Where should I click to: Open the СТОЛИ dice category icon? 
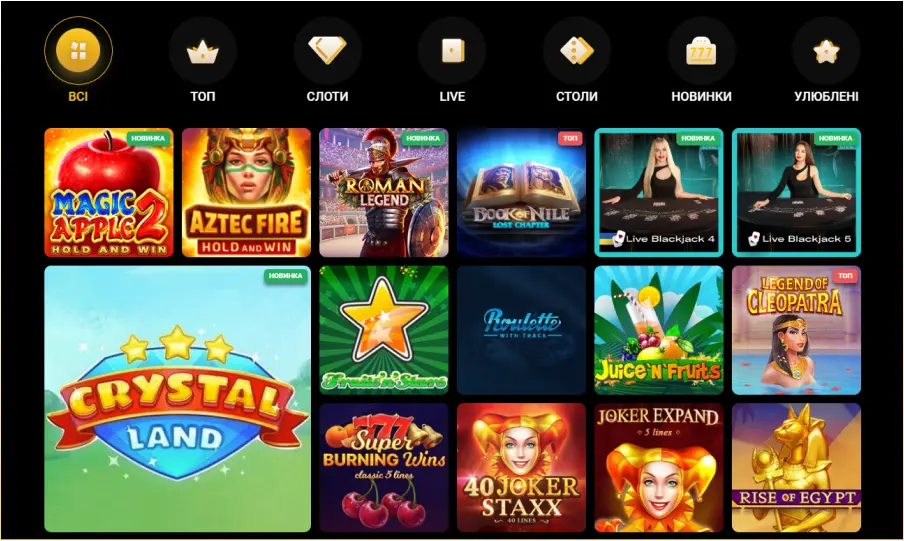pos(577,51)
